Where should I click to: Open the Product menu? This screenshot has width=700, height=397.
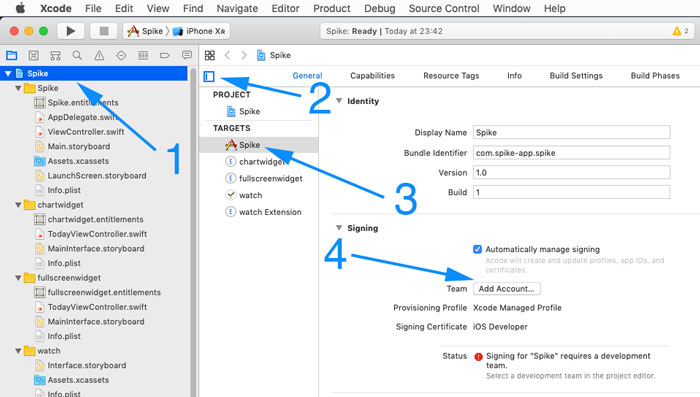332,8
